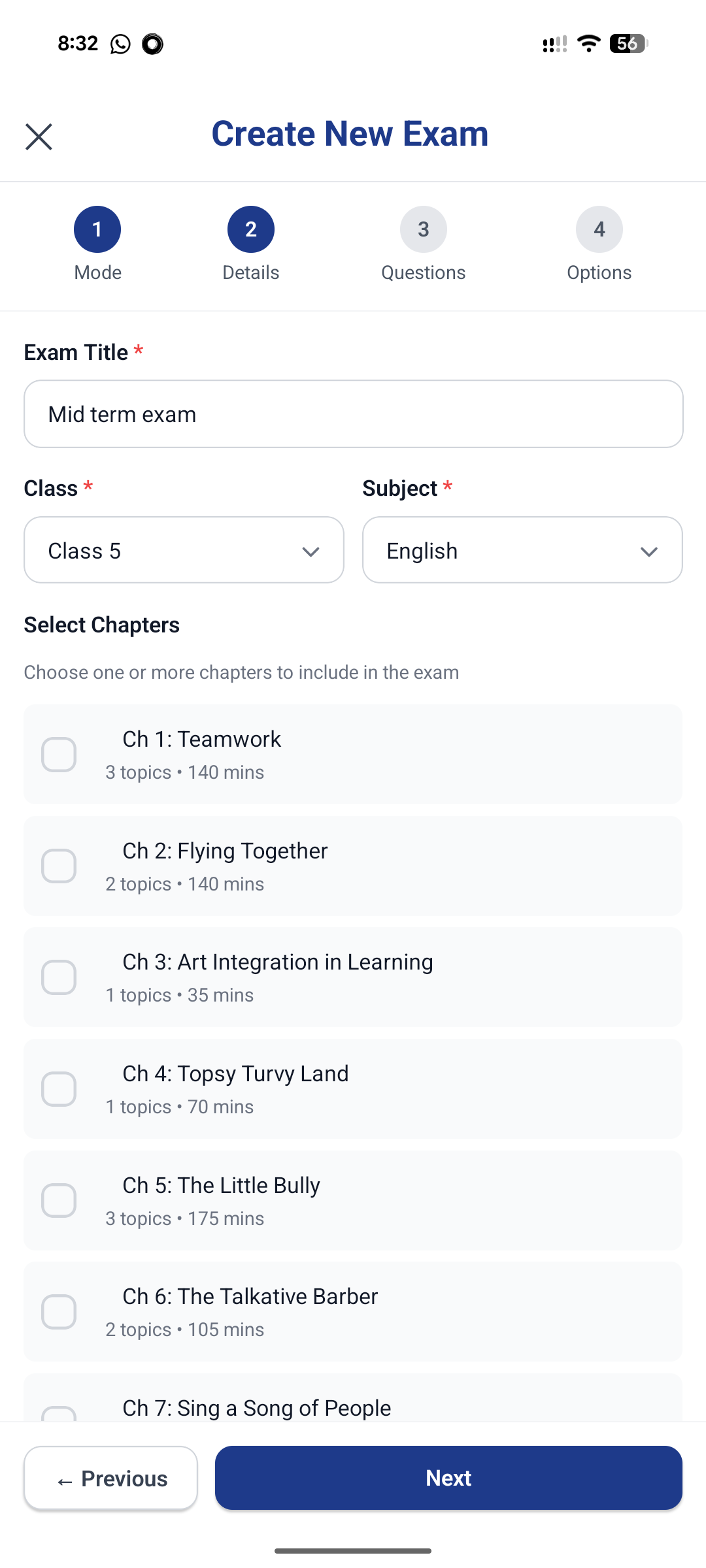Viewport: 706px width, 1568px height.
Task: Open step 4 Options circle
Action: point(599,229)
